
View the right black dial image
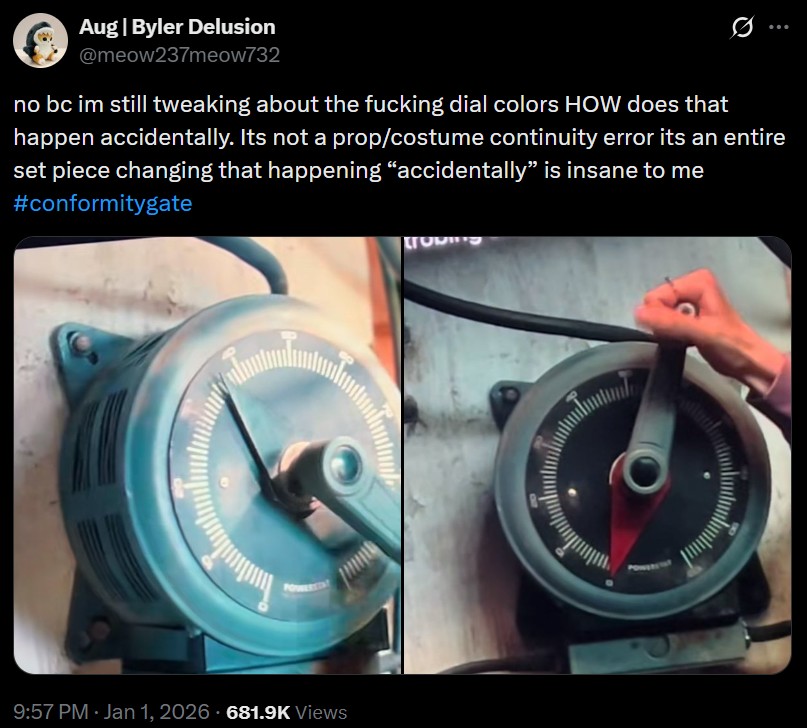point(598,455)
